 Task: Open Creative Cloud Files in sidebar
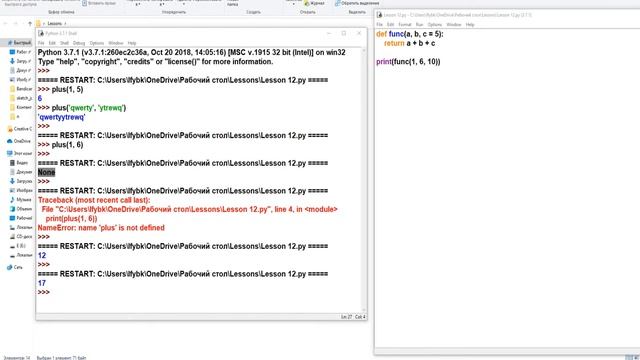click(x=20, y=129)
